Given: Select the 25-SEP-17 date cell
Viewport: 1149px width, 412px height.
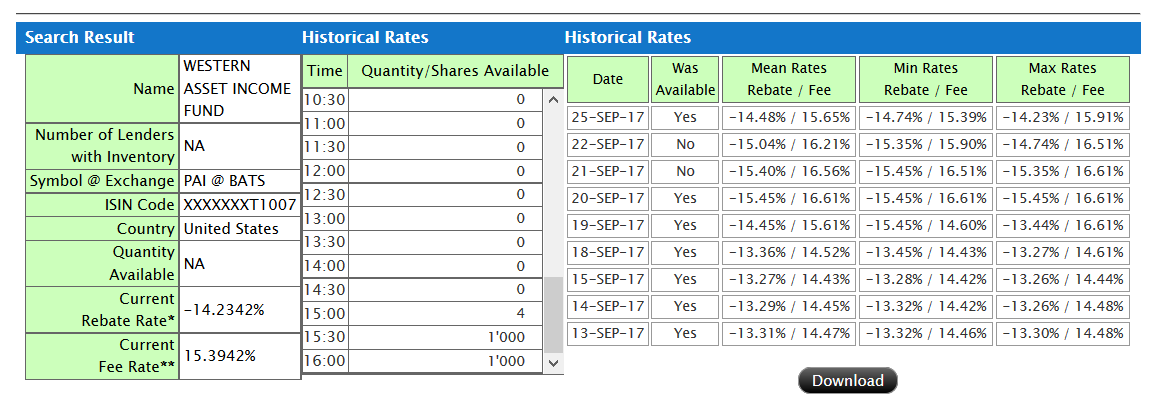Looking at the screenshot, I should pos(607,117).
